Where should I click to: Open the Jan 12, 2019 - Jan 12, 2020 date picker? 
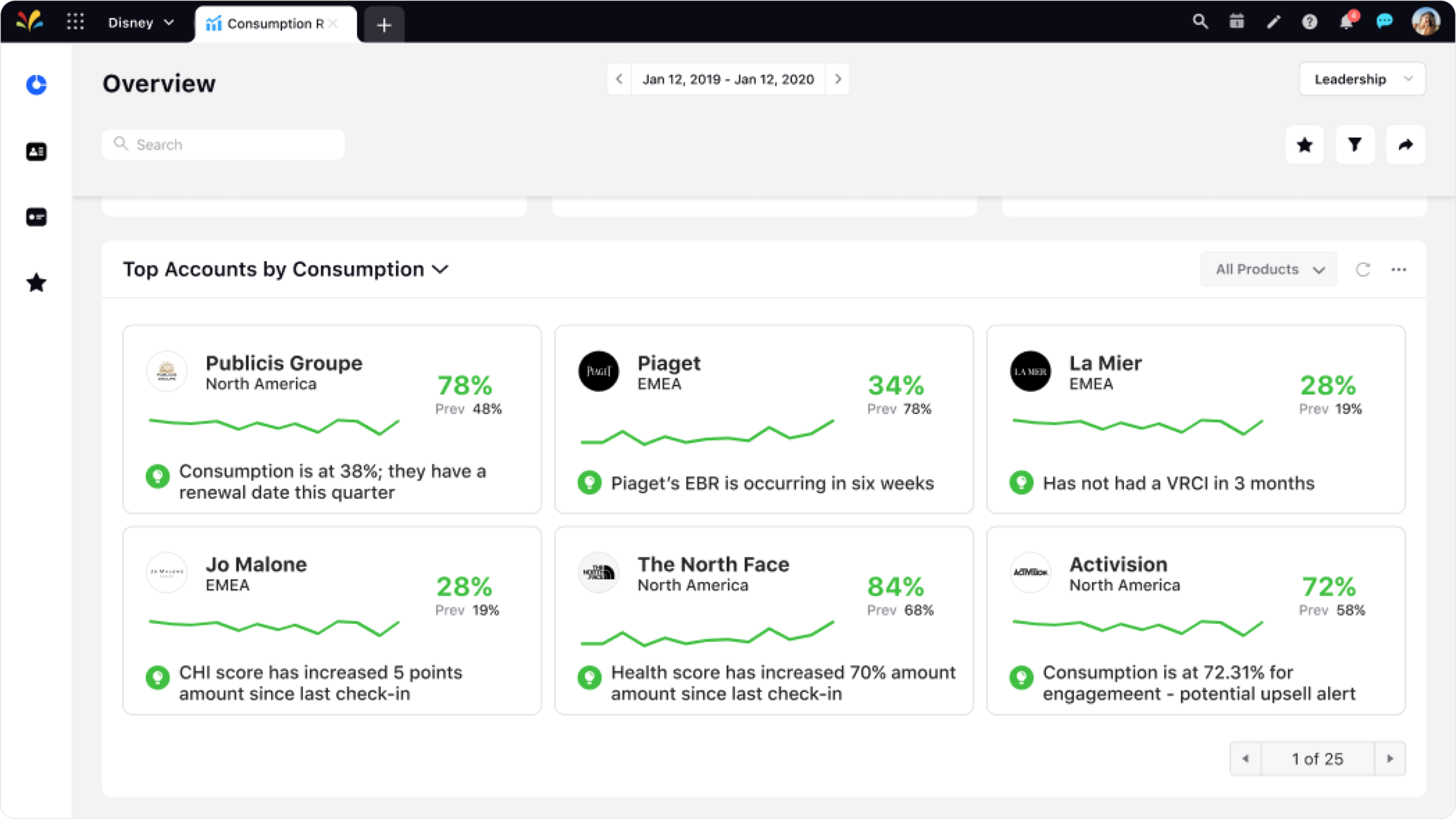click(x=728, y=79)
